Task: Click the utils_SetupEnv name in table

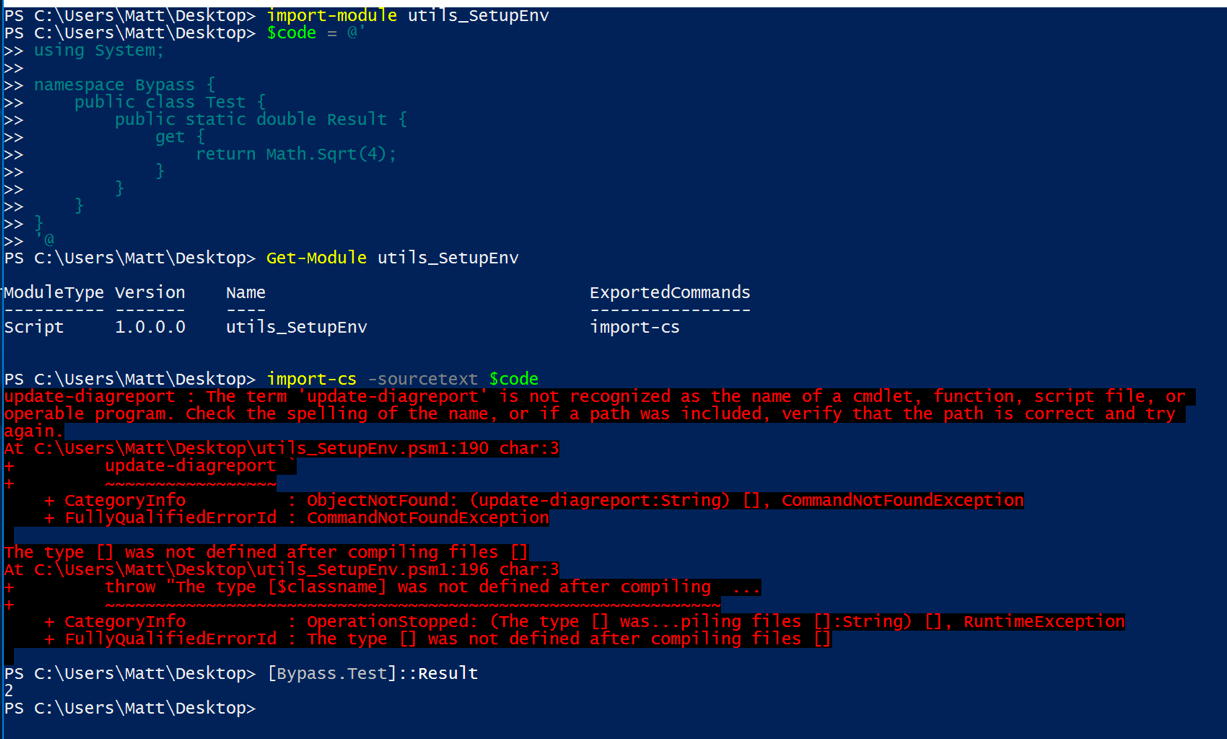Action: [x=296, y=327]
